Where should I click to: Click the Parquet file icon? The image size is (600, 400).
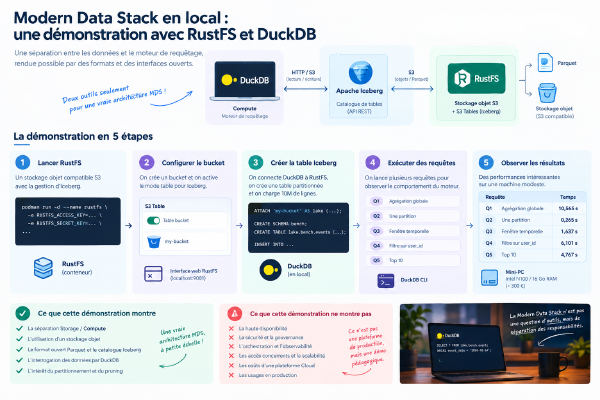pyautogui.click(x=545, y=62)
